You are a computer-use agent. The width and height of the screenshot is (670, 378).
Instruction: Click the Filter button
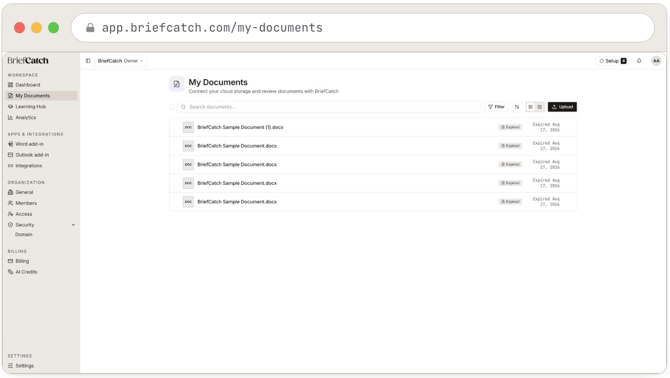pyautogui.click(x=496, y=107)
